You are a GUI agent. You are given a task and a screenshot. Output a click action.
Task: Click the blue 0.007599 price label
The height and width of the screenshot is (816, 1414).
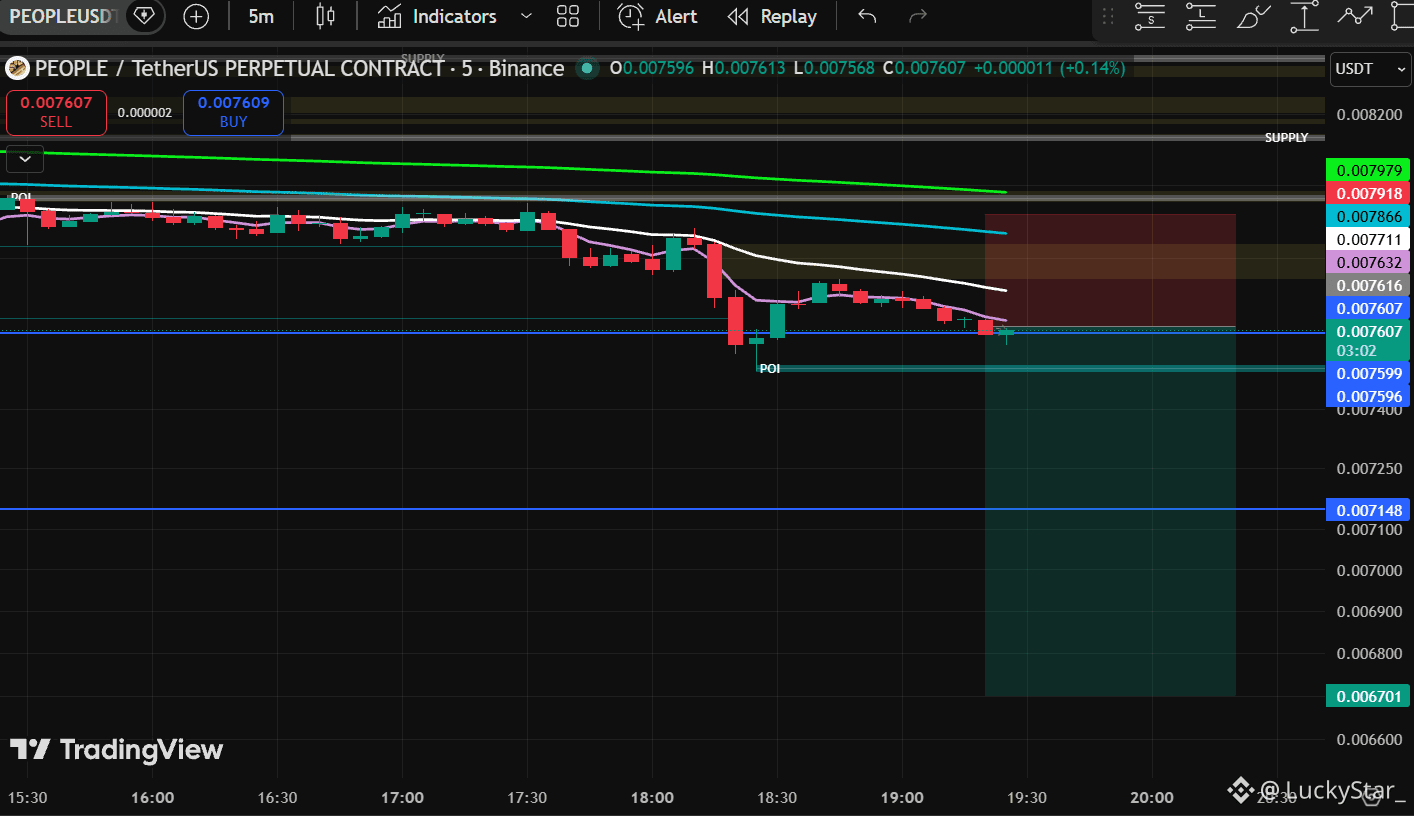1367,373
